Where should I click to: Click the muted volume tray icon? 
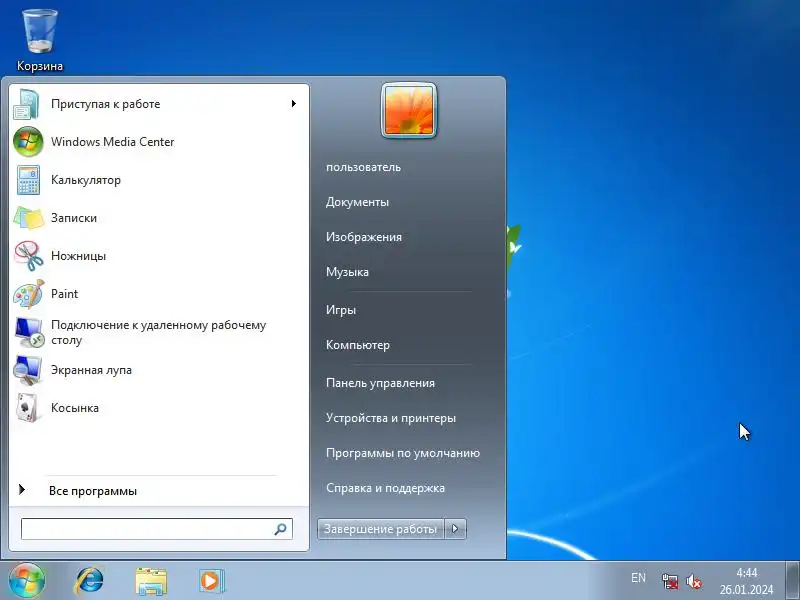693,581
